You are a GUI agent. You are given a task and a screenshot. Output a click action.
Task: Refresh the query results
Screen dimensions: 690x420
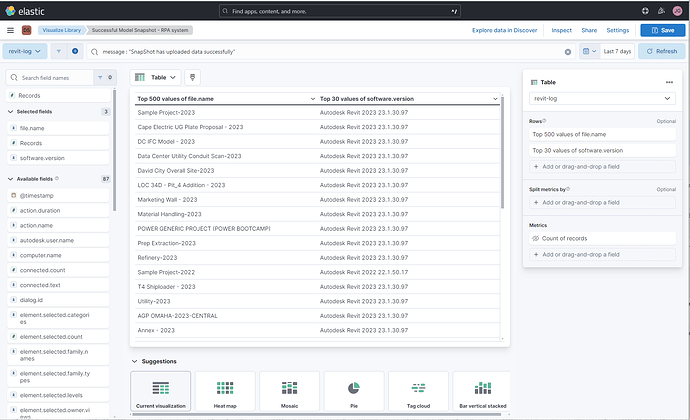tap(661, 52)
